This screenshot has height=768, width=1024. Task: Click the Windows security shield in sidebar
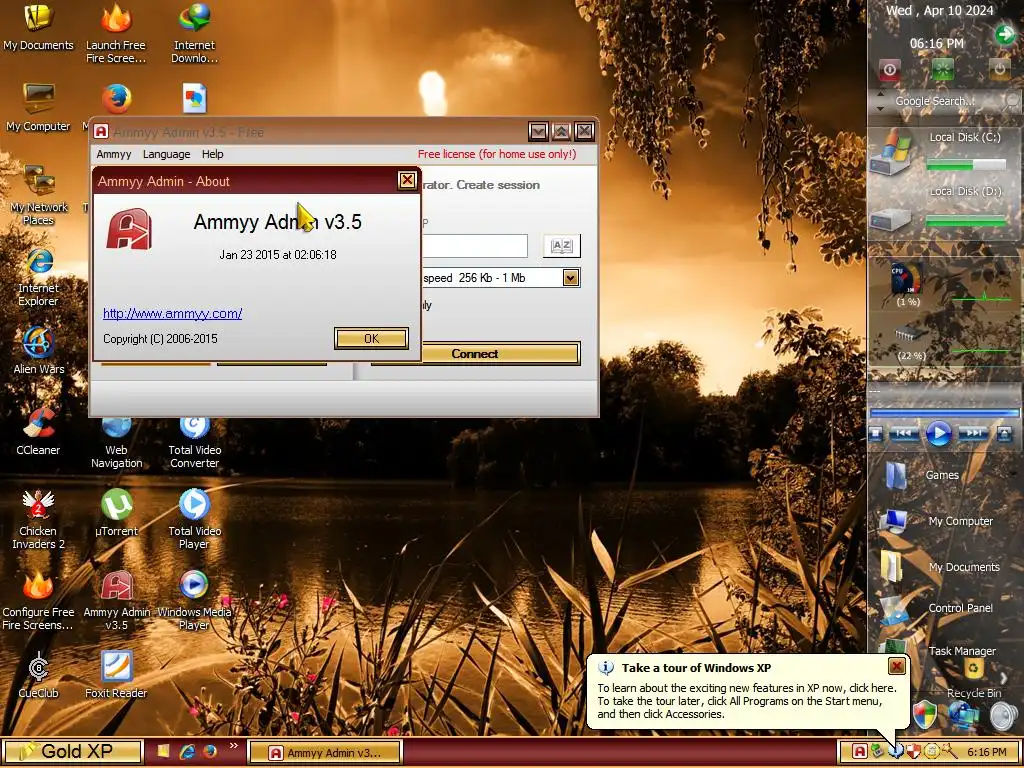[925, 715]
